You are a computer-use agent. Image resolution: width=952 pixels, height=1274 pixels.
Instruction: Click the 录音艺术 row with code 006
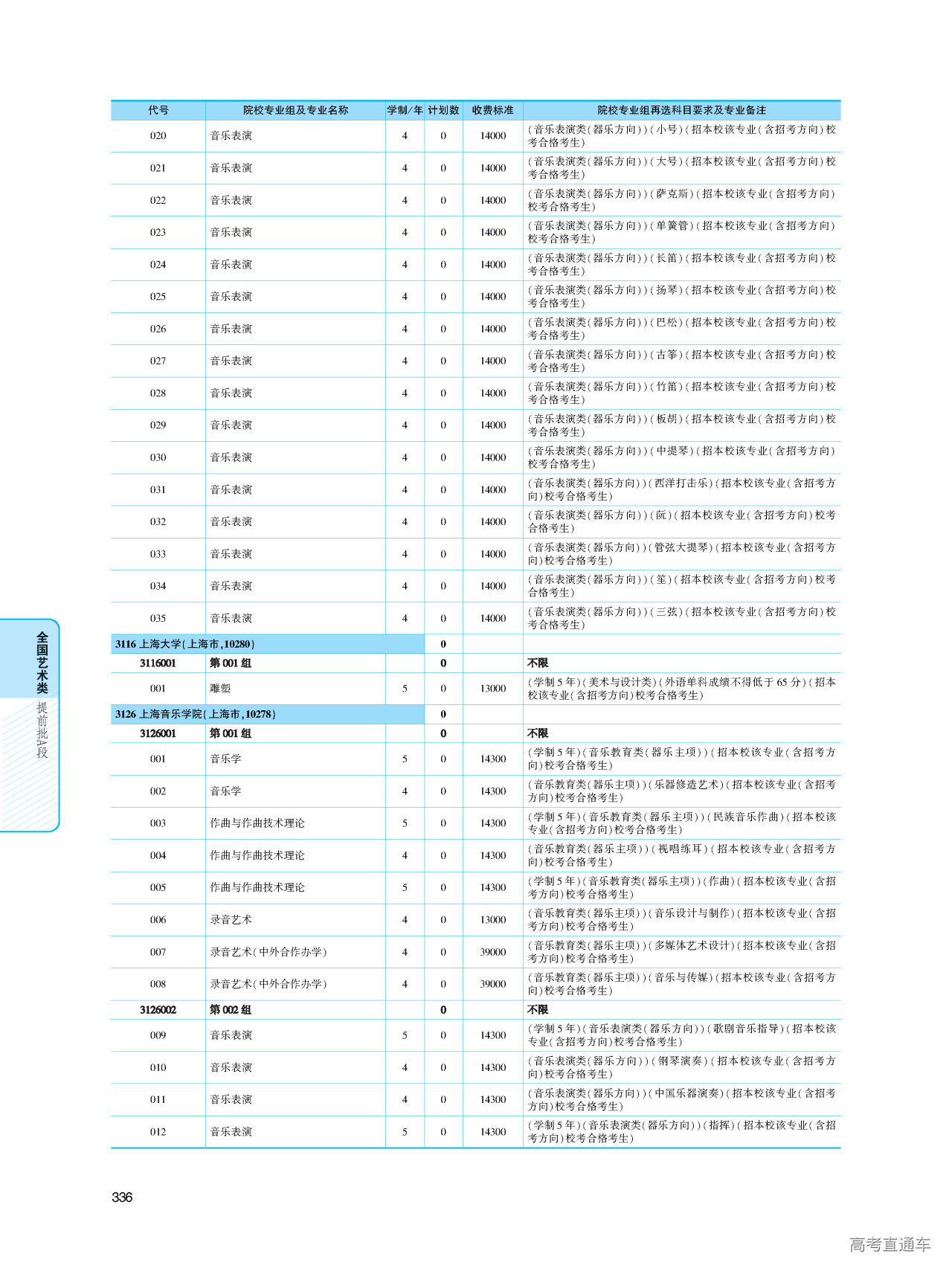pyautogui.click(x=231, y=920)
